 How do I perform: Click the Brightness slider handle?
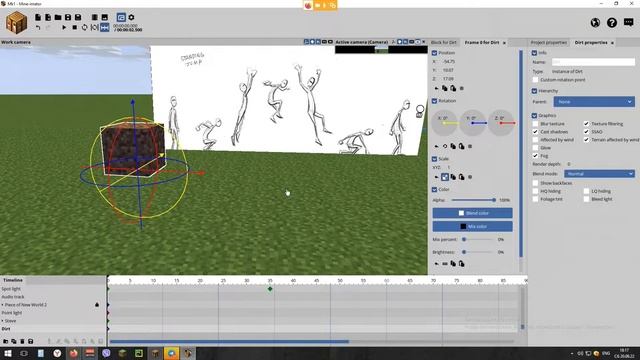pyautogui.click(x=464, y=252)
